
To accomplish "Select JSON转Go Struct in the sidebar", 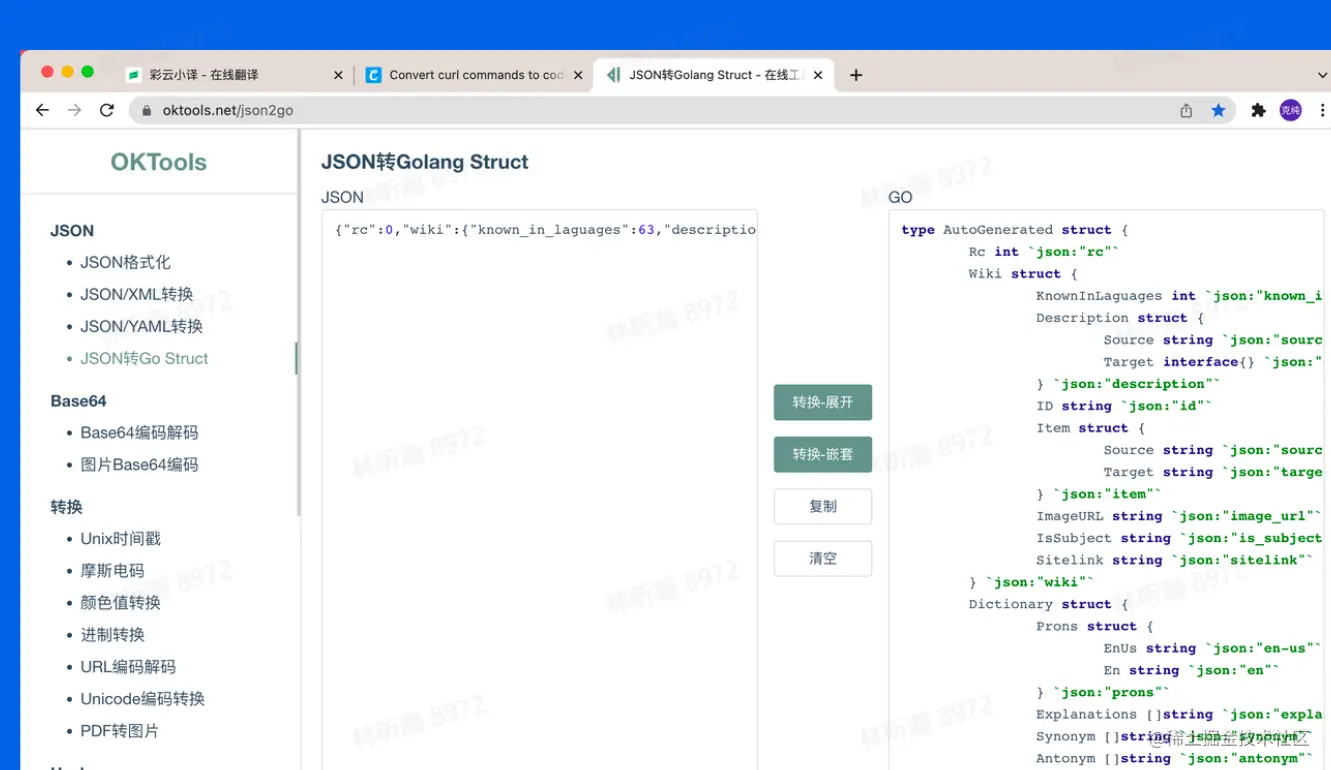I will [145, 358].
